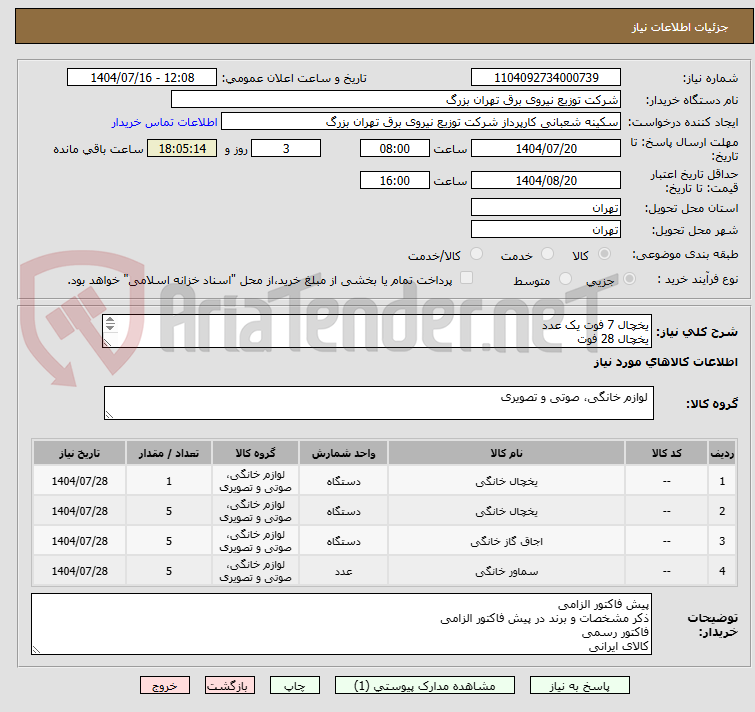Click the پاسخ به نیاز button
Image resolution: width=755 pixels, height=712 pixels.
point(580,686)
